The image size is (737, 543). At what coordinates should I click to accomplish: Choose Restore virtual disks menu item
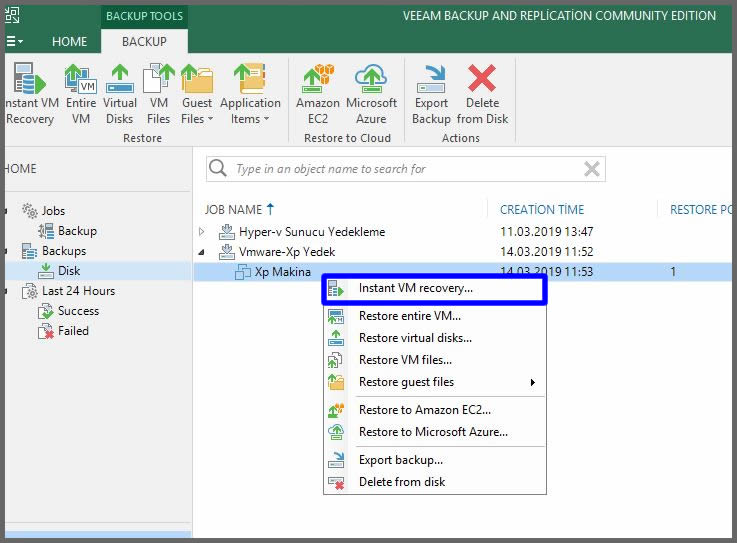coord(434,338)
